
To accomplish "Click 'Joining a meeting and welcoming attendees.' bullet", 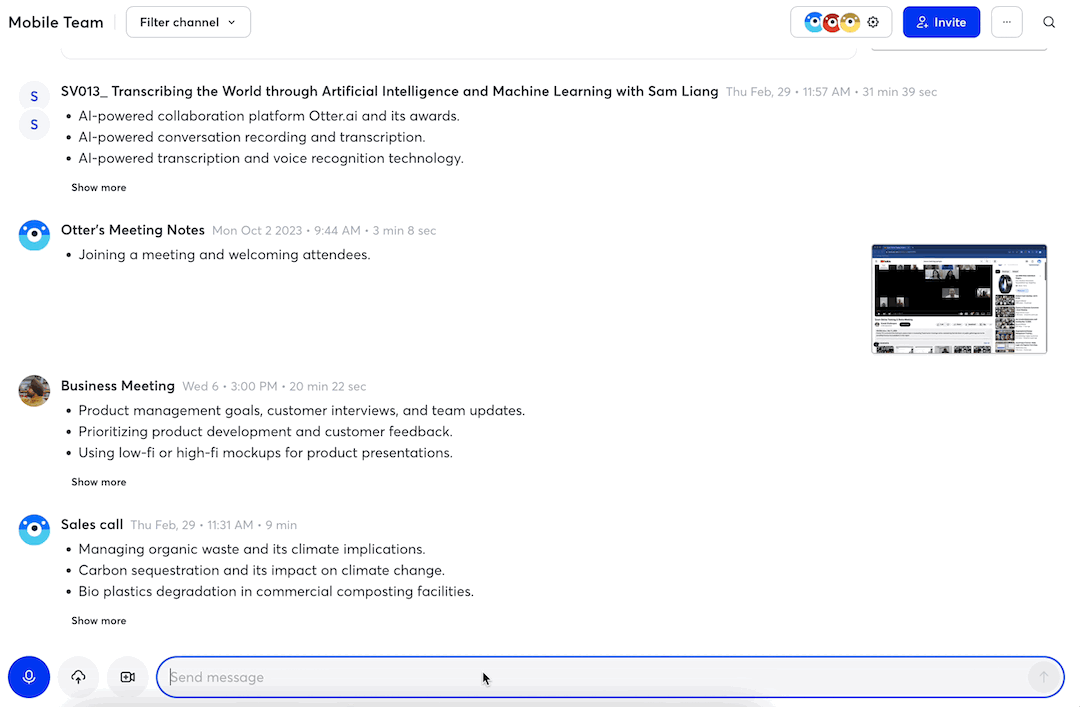I will [225, 255].
